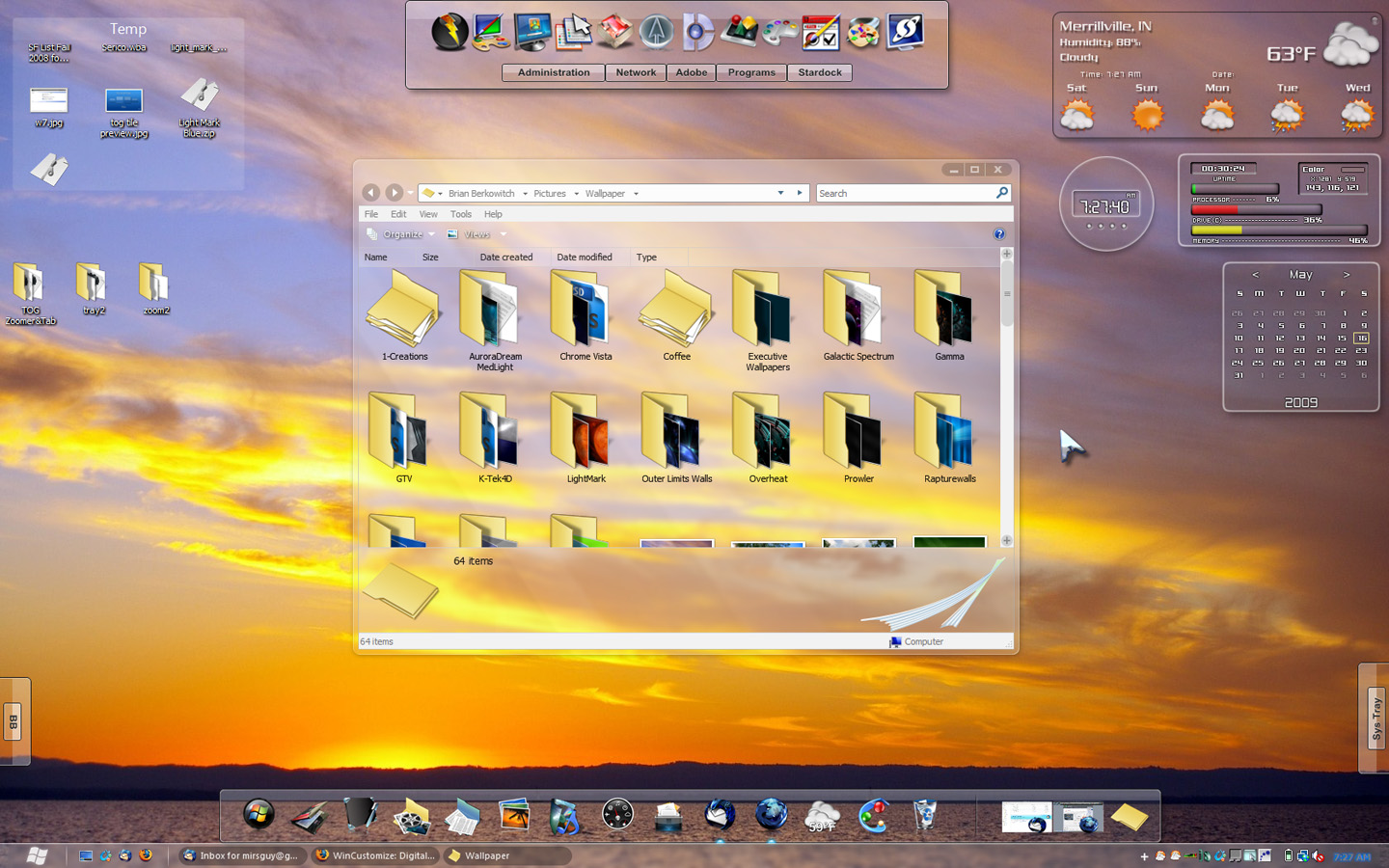
Task: Click the blue Help icon in Explorer toolbar
Action: (999, 234)
